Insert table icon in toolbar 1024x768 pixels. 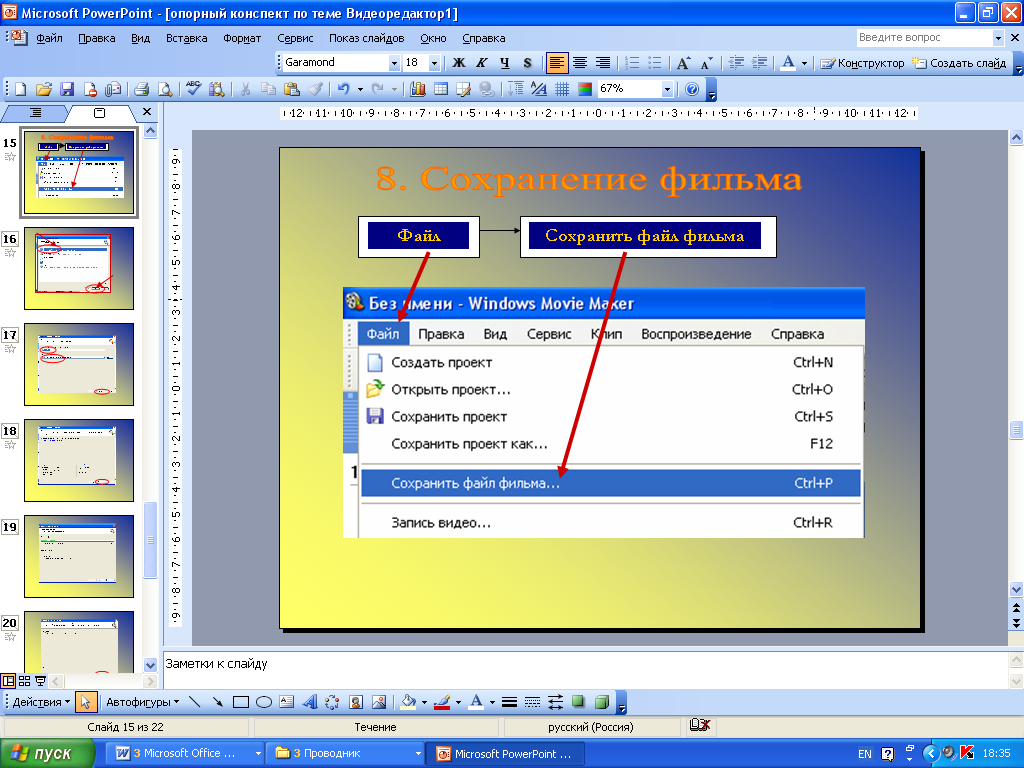pyautogui.click(x=441, y=89)
